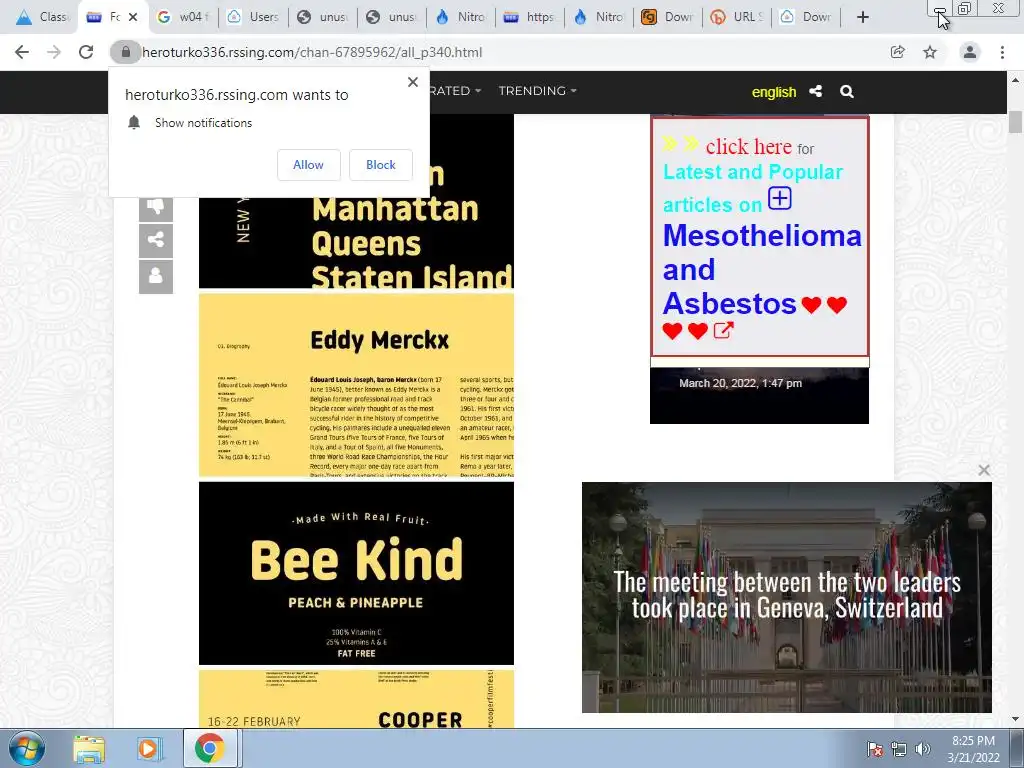Click the March 20, 2022 video timestamp

(x=741, y=383)
